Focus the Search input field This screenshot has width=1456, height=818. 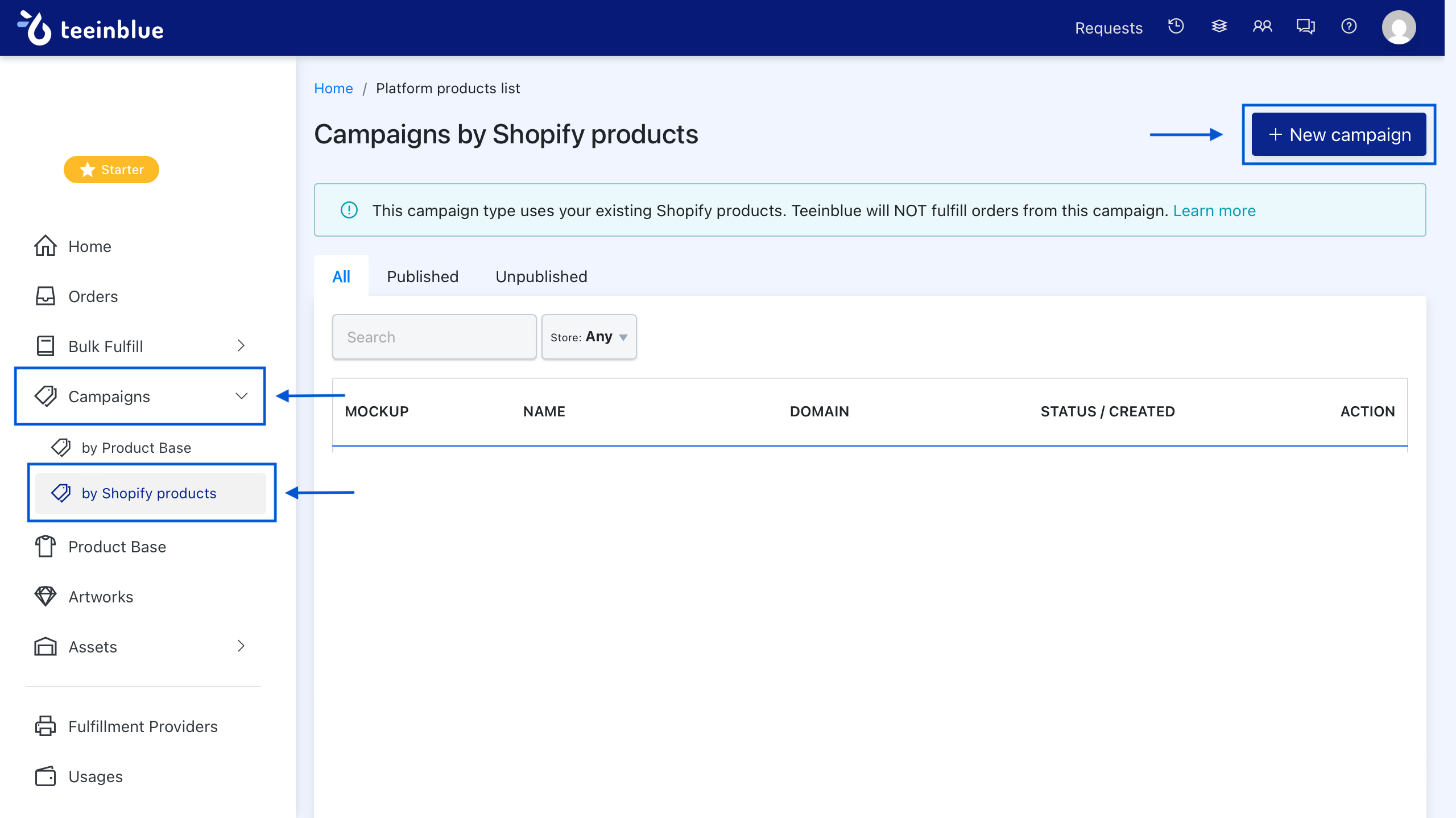tap(435, 337)
